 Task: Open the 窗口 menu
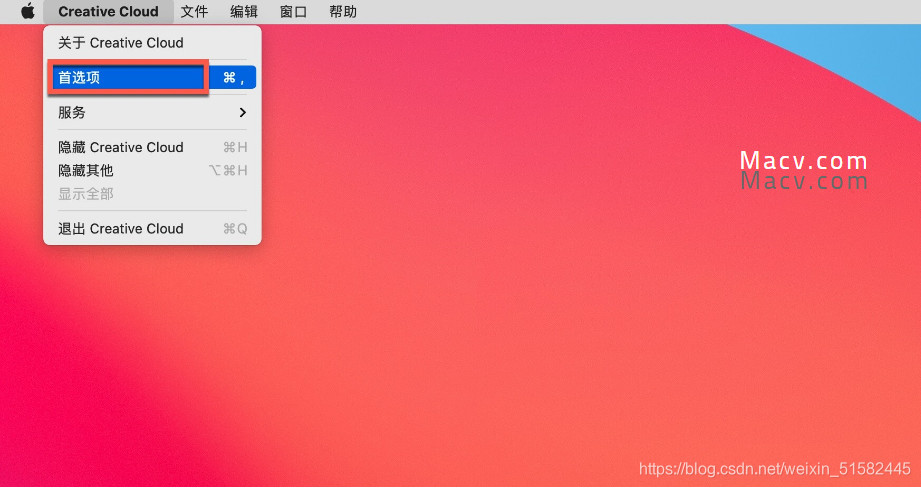coord(293,12)
